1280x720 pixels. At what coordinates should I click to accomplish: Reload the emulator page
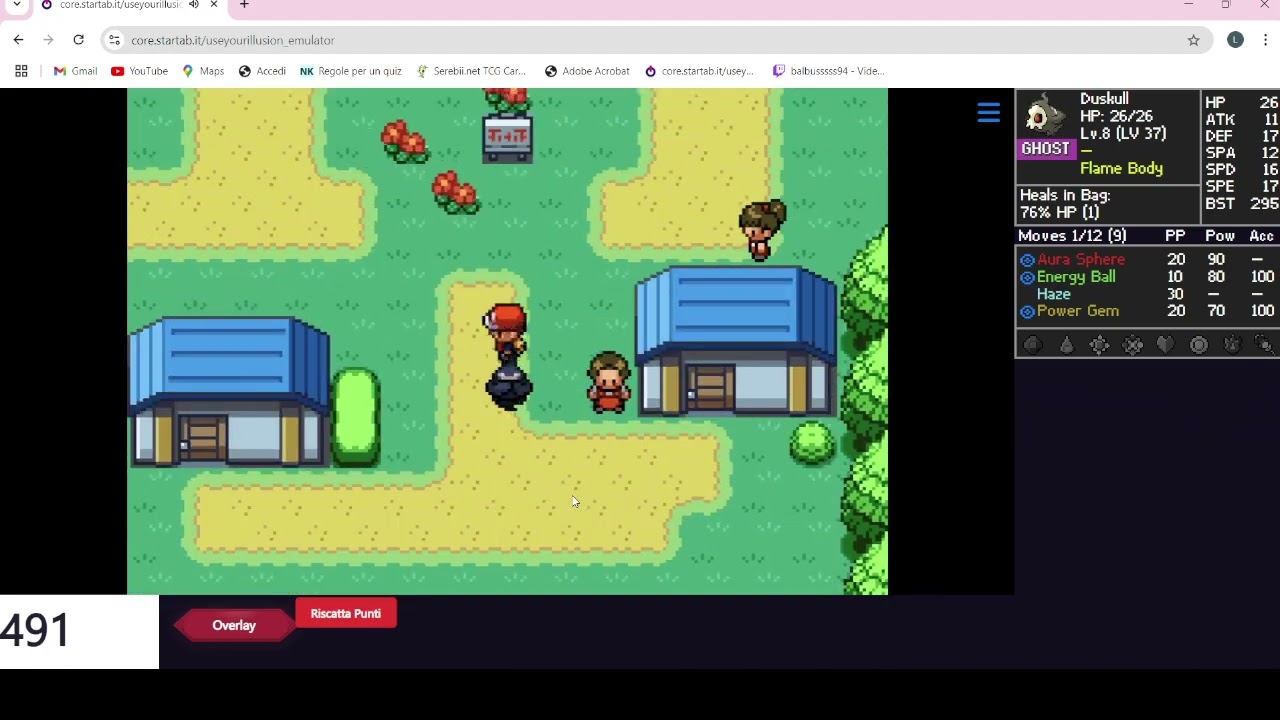coord(78,40)
